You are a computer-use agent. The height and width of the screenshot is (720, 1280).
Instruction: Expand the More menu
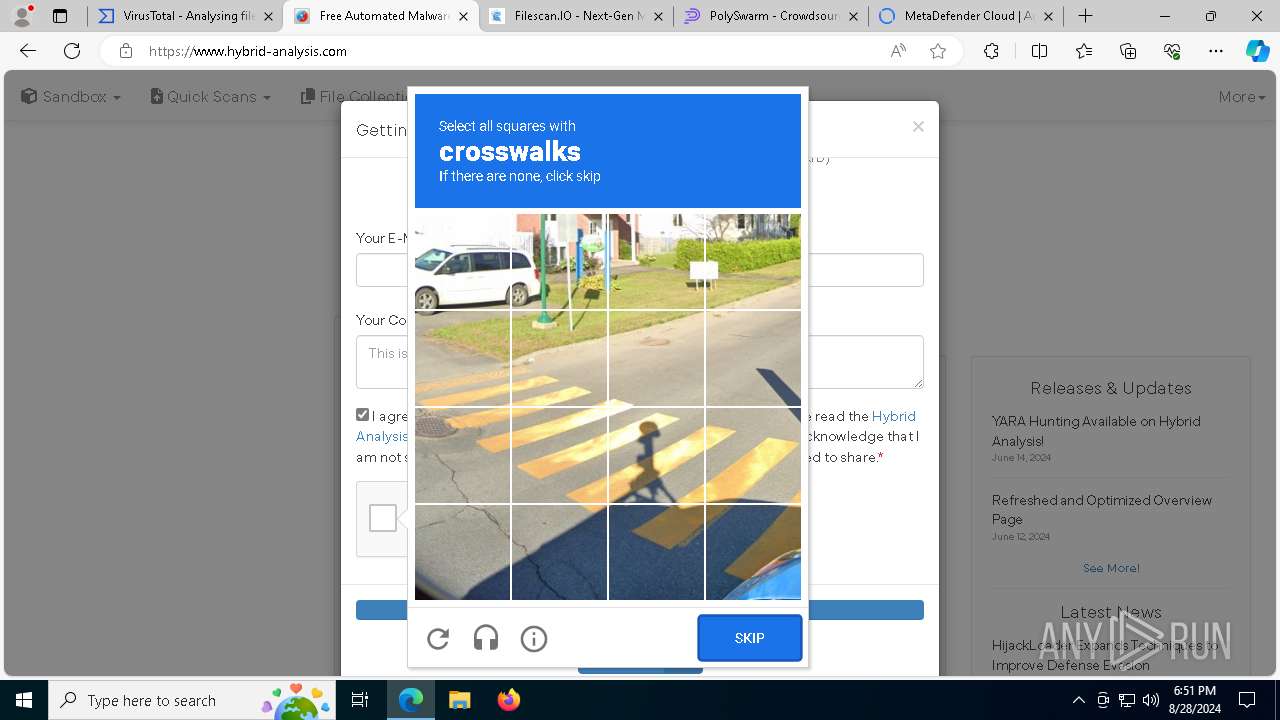pyautogui.click(x=1242, y=97)
